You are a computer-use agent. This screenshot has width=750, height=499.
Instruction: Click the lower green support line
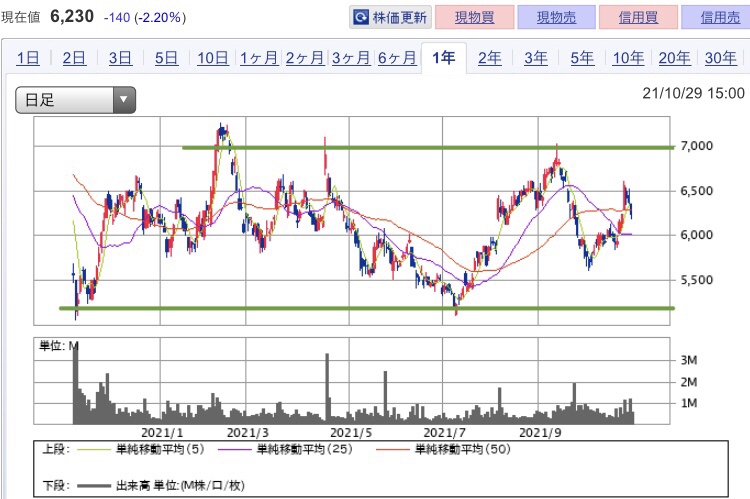367,309
